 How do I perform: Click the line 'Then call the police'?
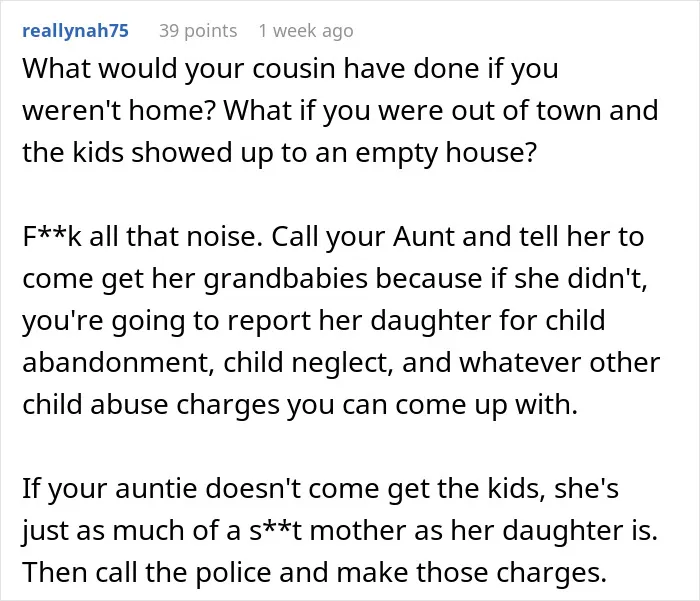click(x=315, y=572)
